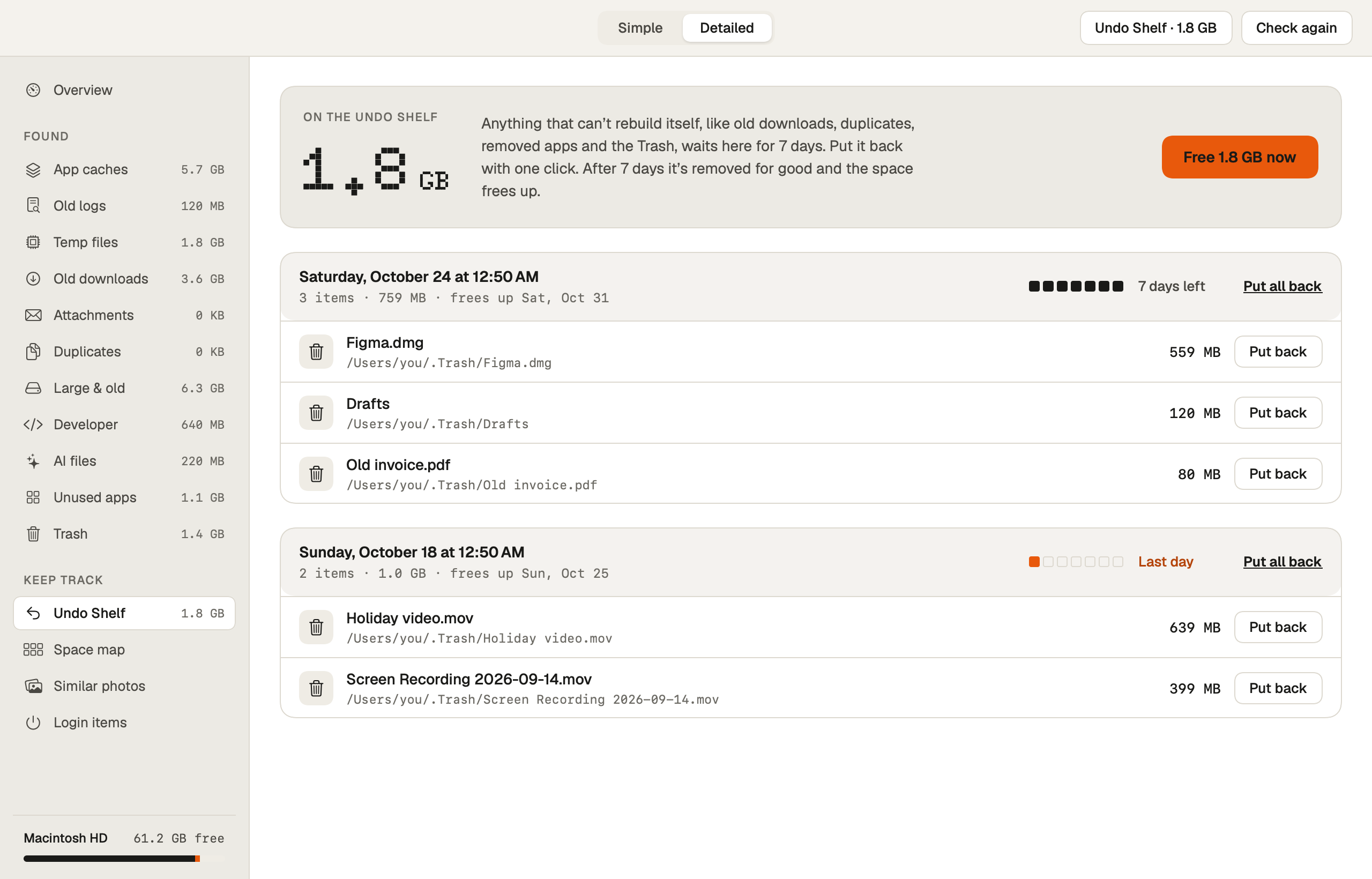
Task: Click the Macintosh HD label
Action: pyautogui.click(x=65, y=838)
